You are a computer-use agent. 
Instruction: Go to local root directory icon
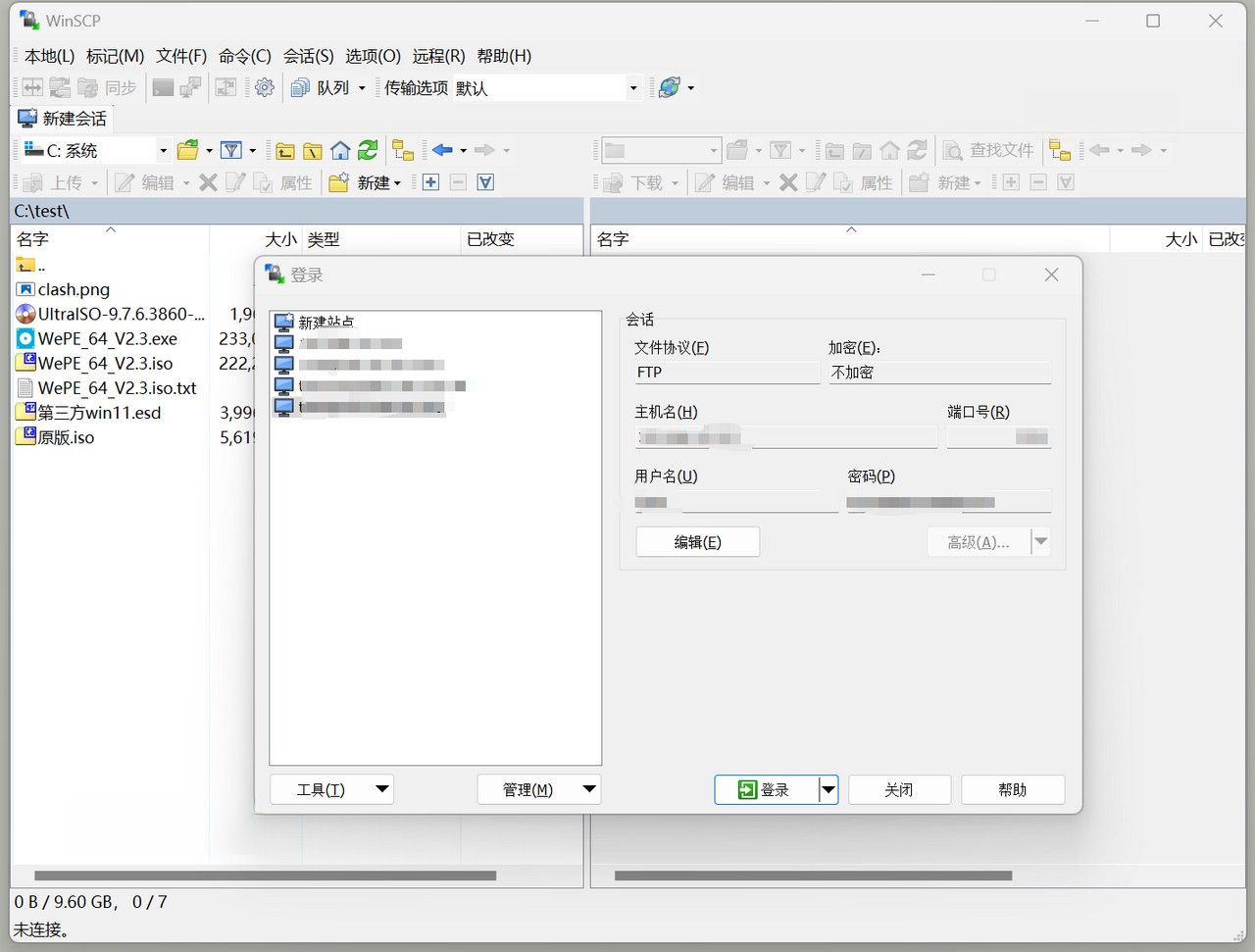313,150
